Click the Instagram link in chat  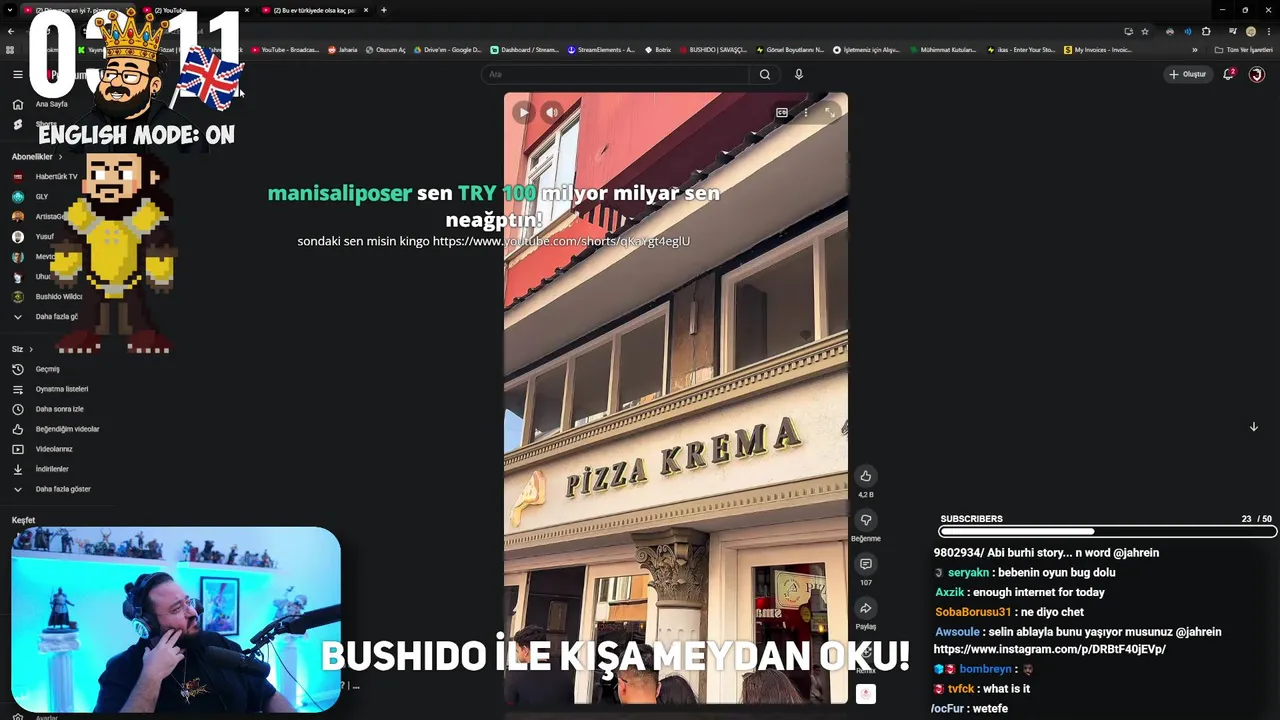[x=1049, y=649]
